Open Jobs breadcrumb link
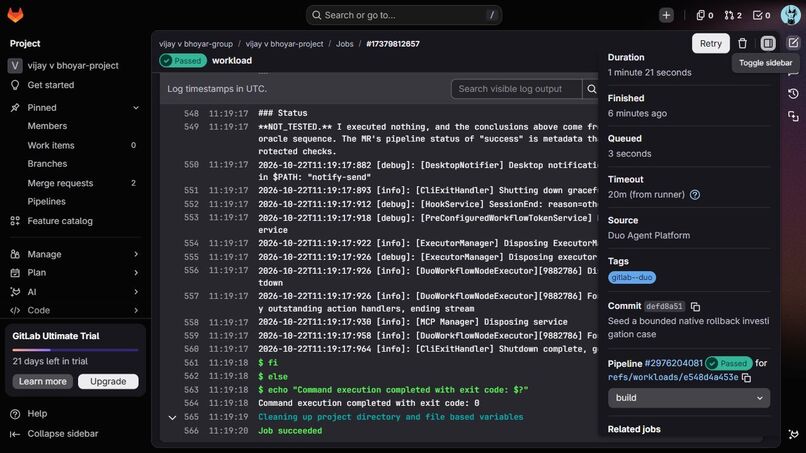The image size is (806, 453). (x=344, y=44)
